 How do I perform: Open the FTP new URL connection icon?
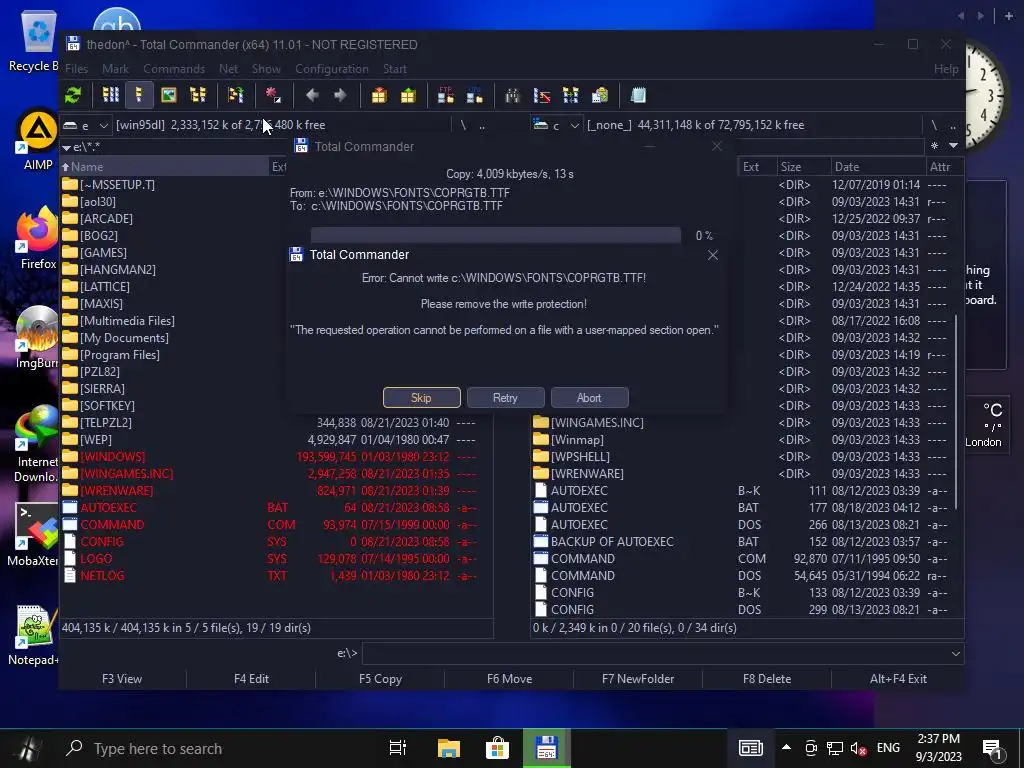[x=475, y=95]
